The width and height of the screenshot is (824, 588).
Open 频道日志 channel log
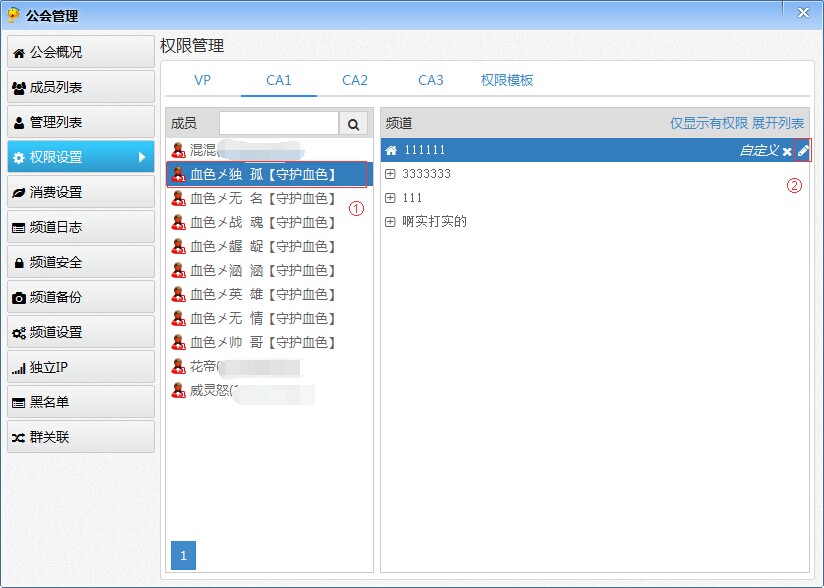click(81, 227)
